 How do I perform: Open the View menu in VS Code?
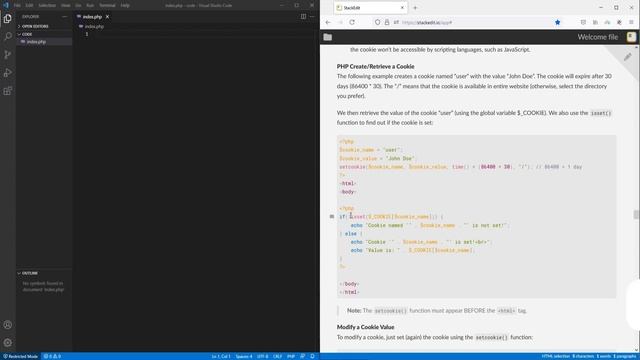click(x=66, y=5)
